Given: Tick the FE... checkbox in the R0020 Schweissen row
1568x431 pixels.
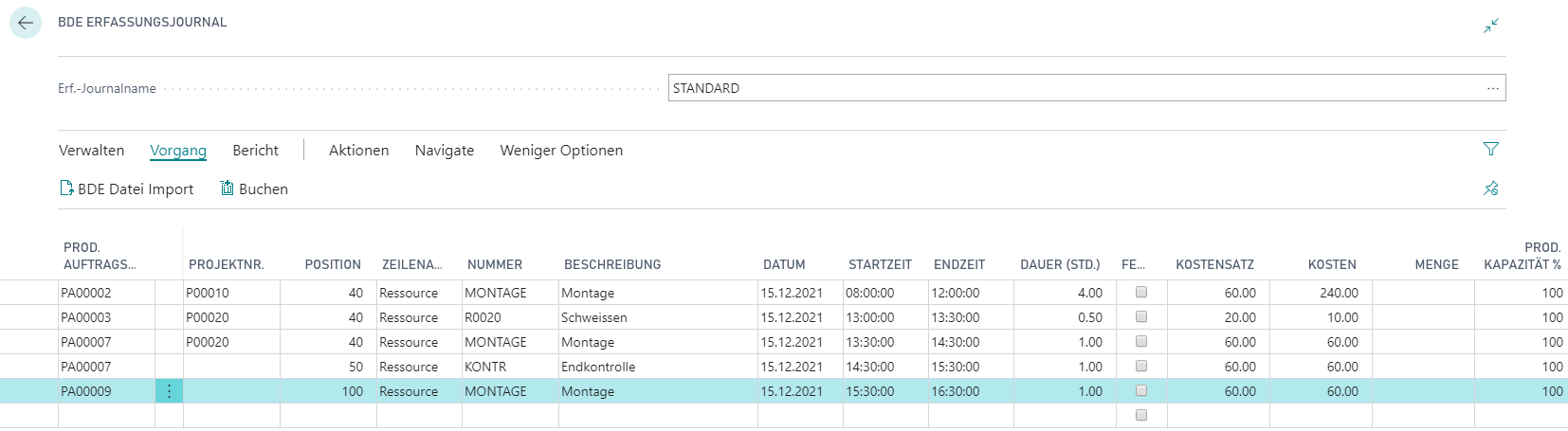Looking at the screenshot, I should point(1141,316).
